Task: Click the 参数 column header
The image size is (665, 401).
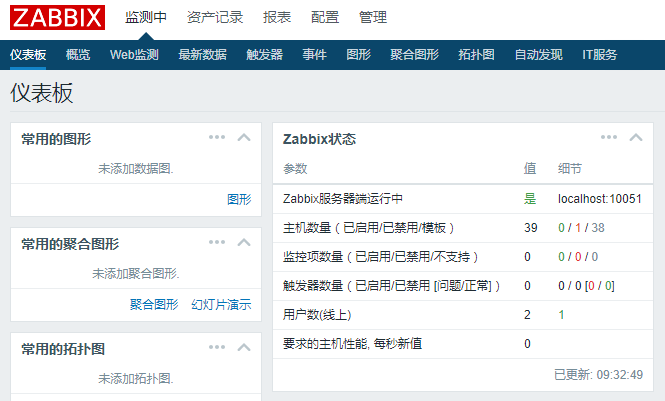Action: tap(295, 169)
